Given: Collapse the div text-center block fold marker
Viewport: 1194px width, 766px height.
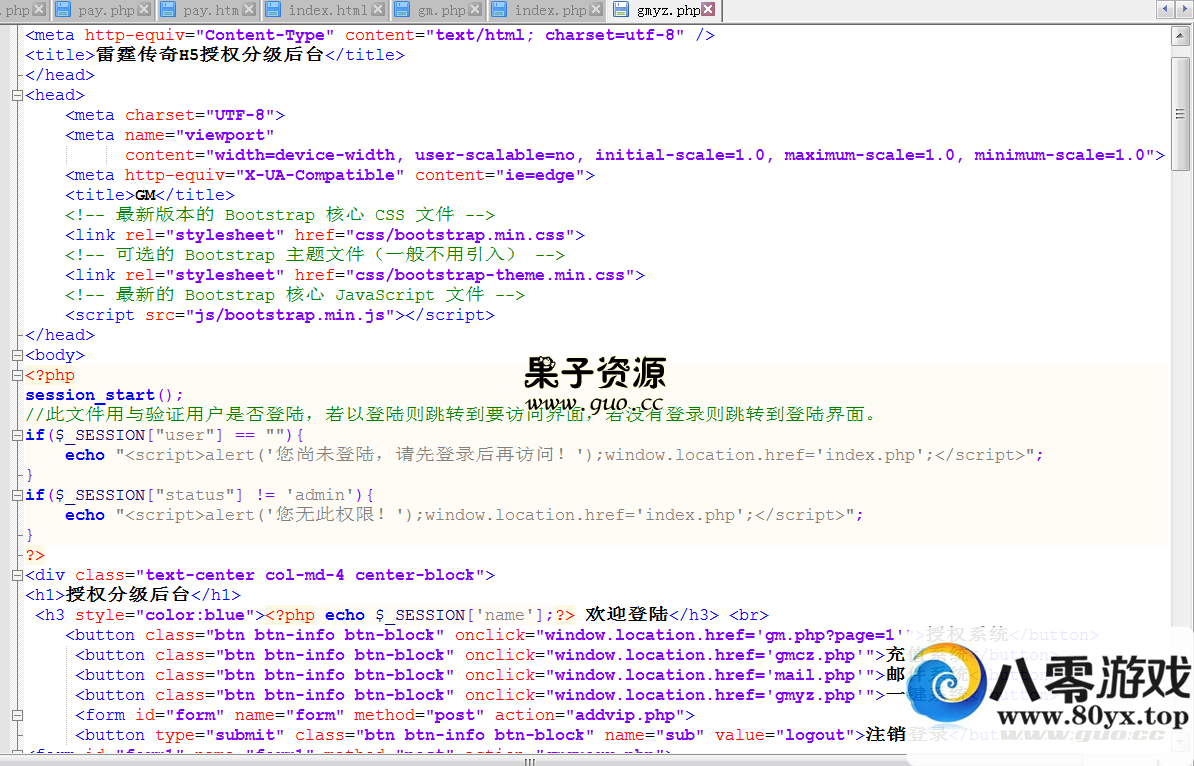Looking at the screenshot, I should tap(17, 575).
